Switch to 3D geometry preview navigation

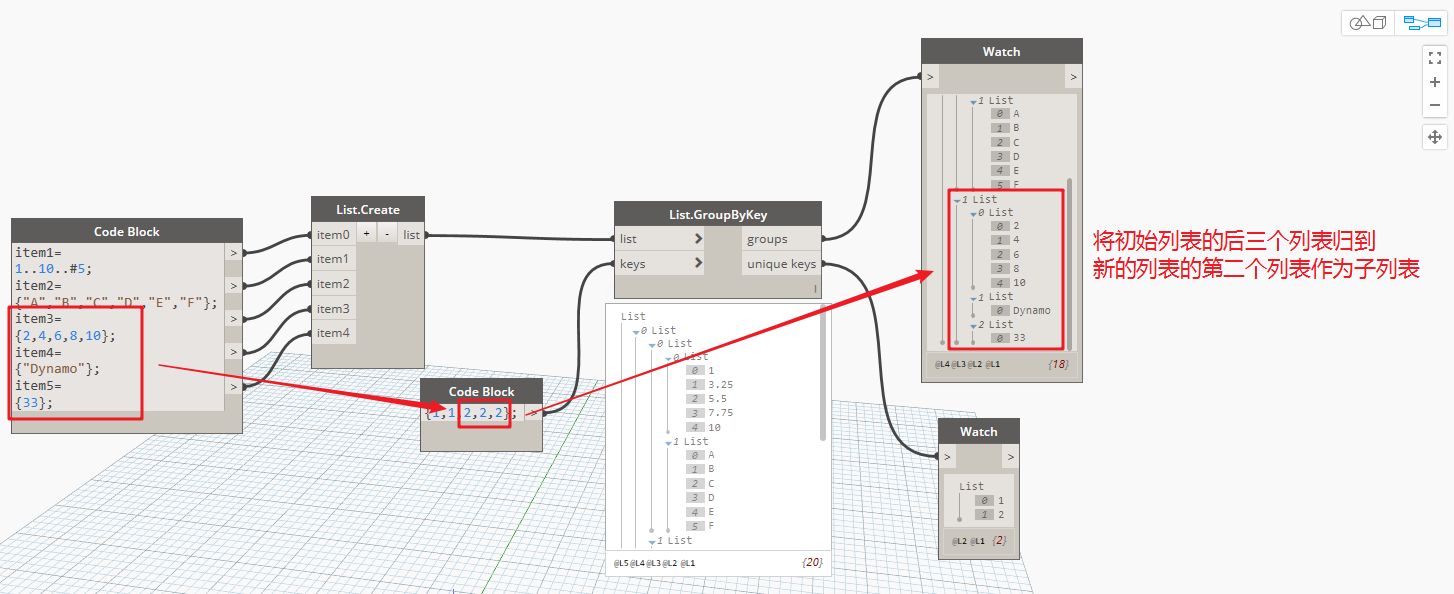pyautogui.click(x=1367, y=23)
